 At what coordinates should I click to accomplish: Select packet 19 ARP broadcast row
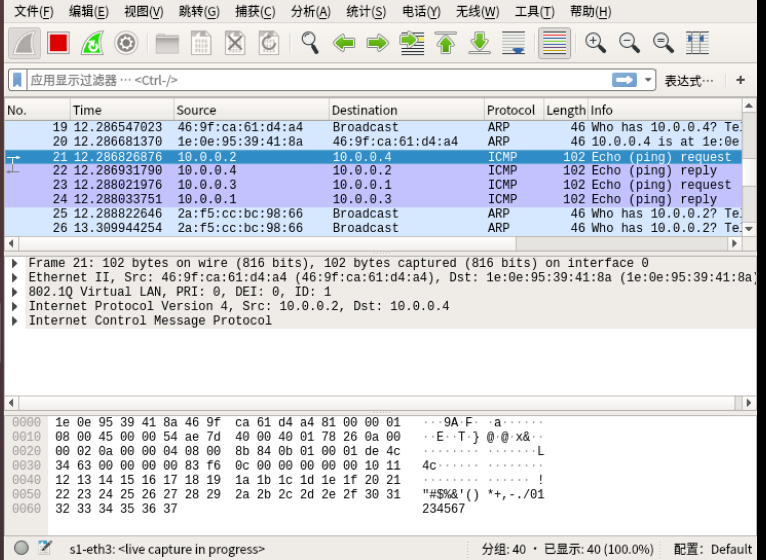[x=373, y=127]
